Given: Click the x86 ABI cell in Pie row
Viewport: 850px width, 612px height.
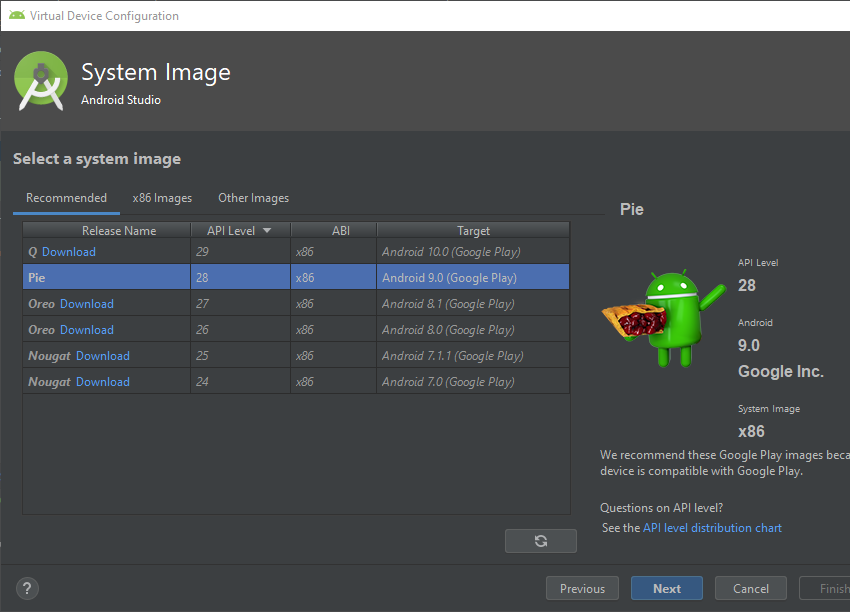Looking at the screenshot, I should click(x=333, y=278).
